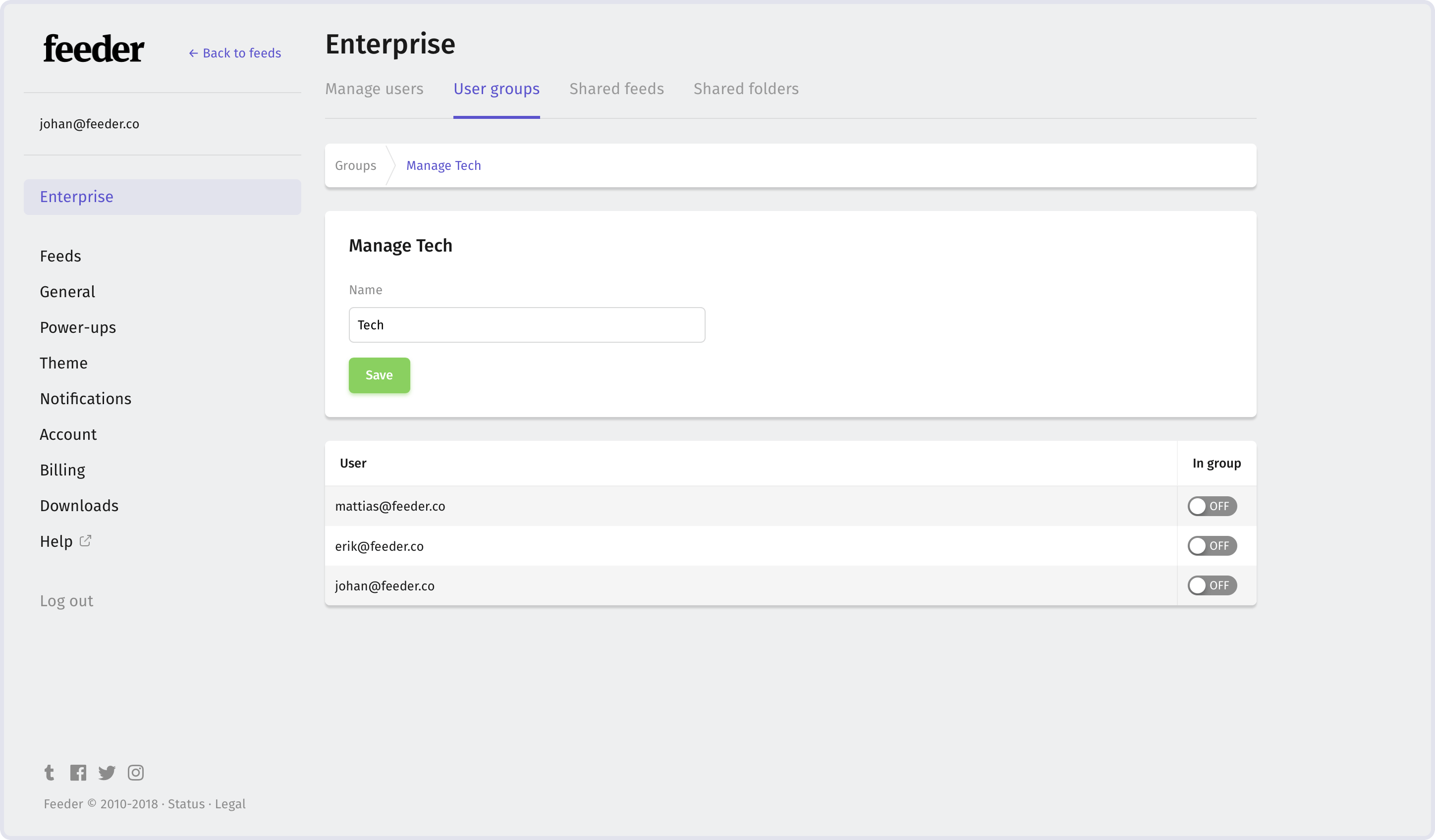Open the Instagram social icon
Screen dimensions: 1435x840
136,772
